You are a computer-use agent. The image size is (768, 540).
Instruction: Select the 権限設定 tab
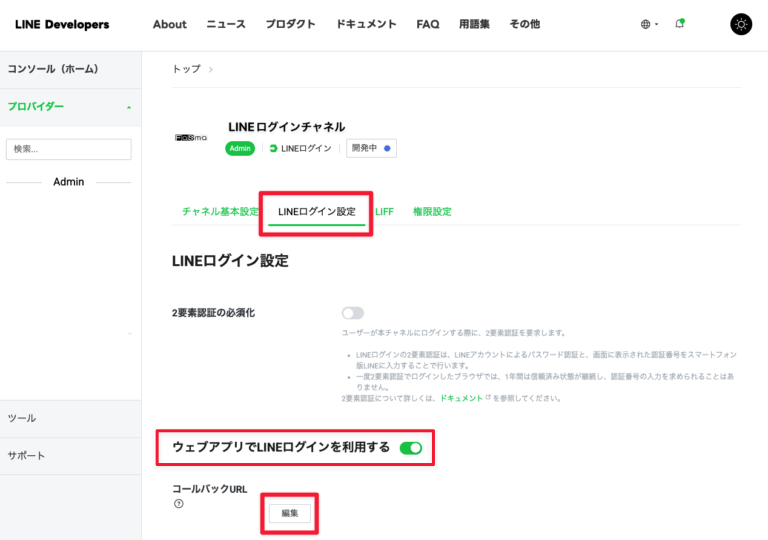(x=432, y=212)
